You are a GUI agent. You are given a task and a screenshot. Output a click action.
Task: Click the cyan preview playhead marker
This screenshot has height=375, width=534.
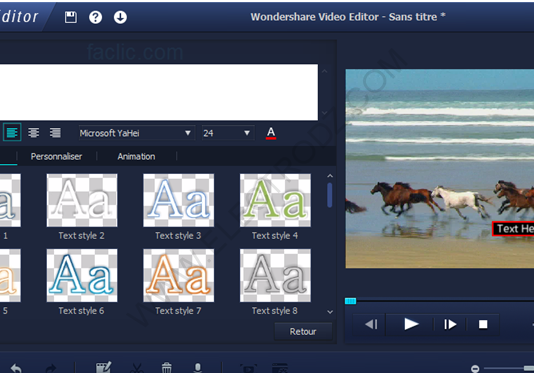[x=350, y=301]
